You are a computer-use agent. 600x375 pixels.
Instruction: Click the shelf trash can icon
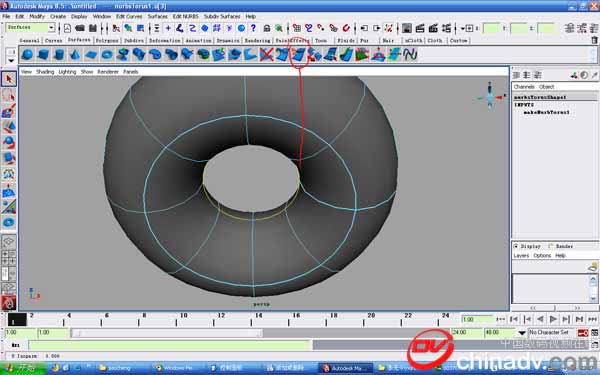[x=594, y=40]
